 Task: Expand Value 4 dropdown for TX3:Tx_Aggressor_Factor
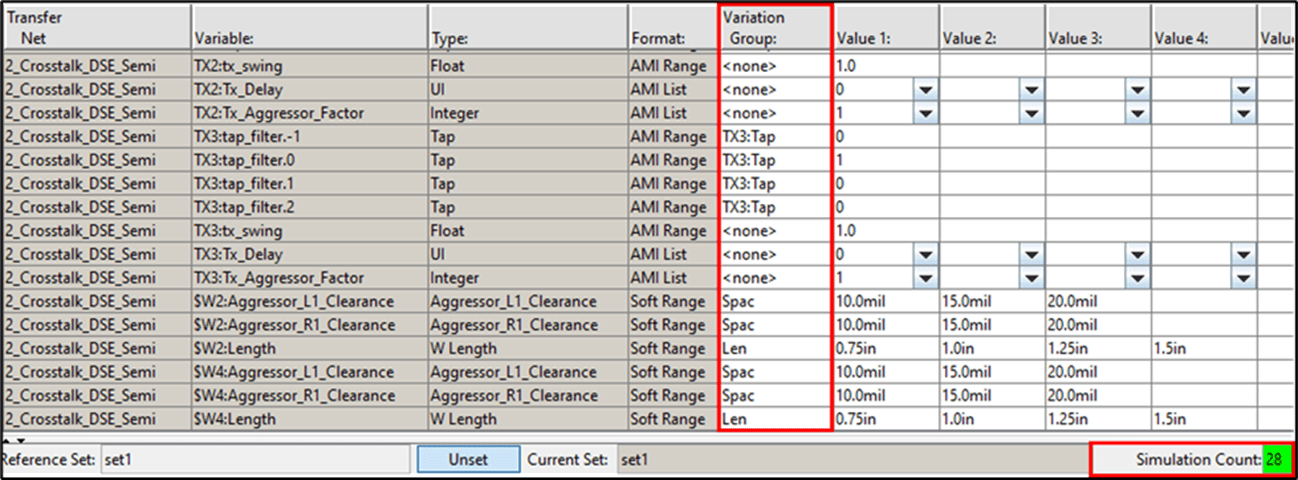click(1243, 278)
